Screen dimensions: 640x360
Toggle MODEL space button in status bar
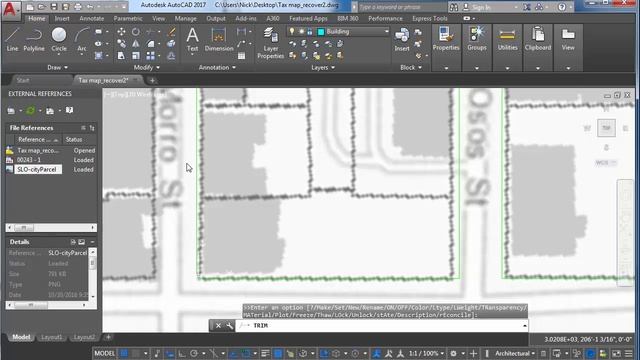tap(105, 353)
